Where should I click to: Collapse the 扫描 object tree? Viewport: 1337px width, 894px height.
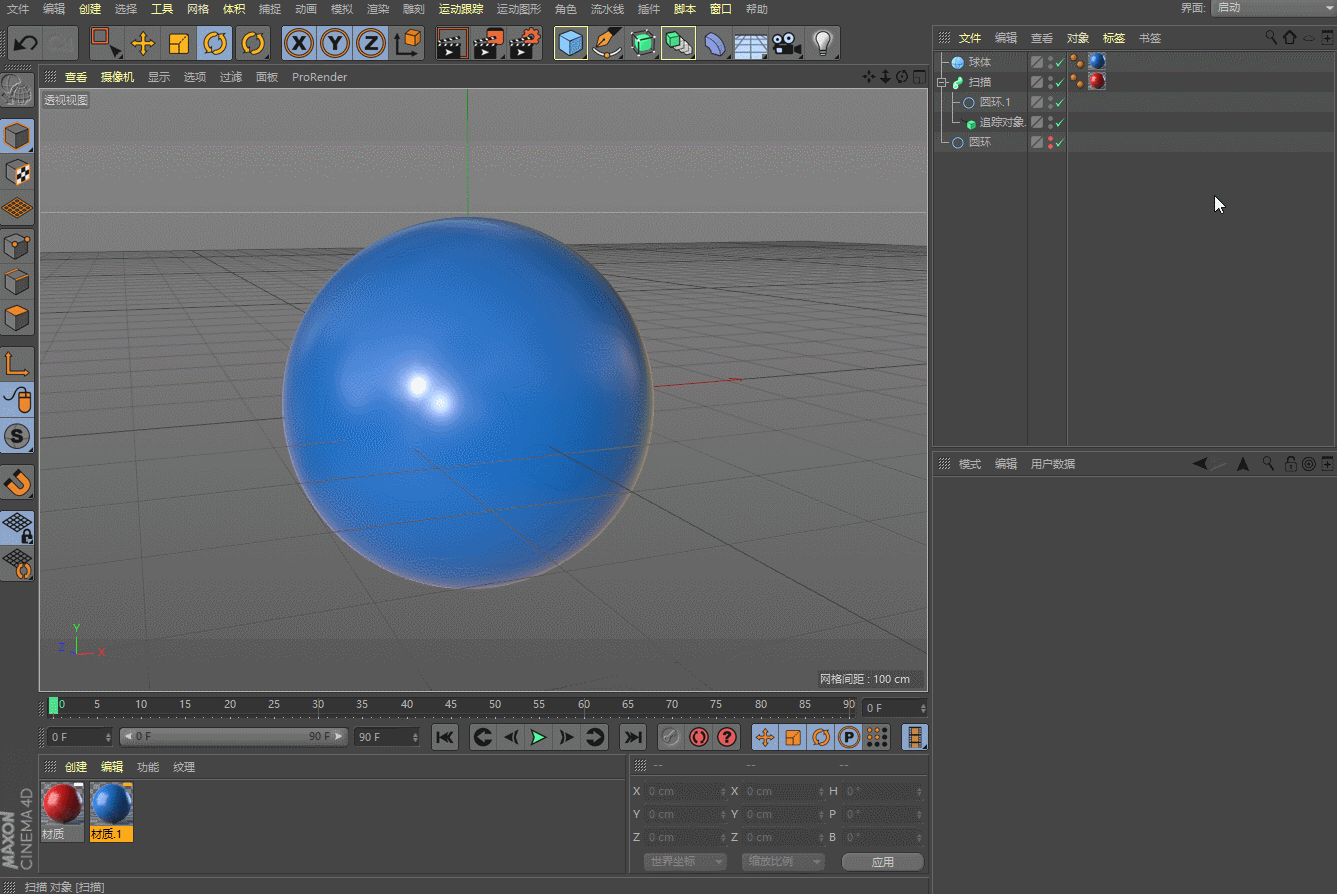[x=941, y=83]
